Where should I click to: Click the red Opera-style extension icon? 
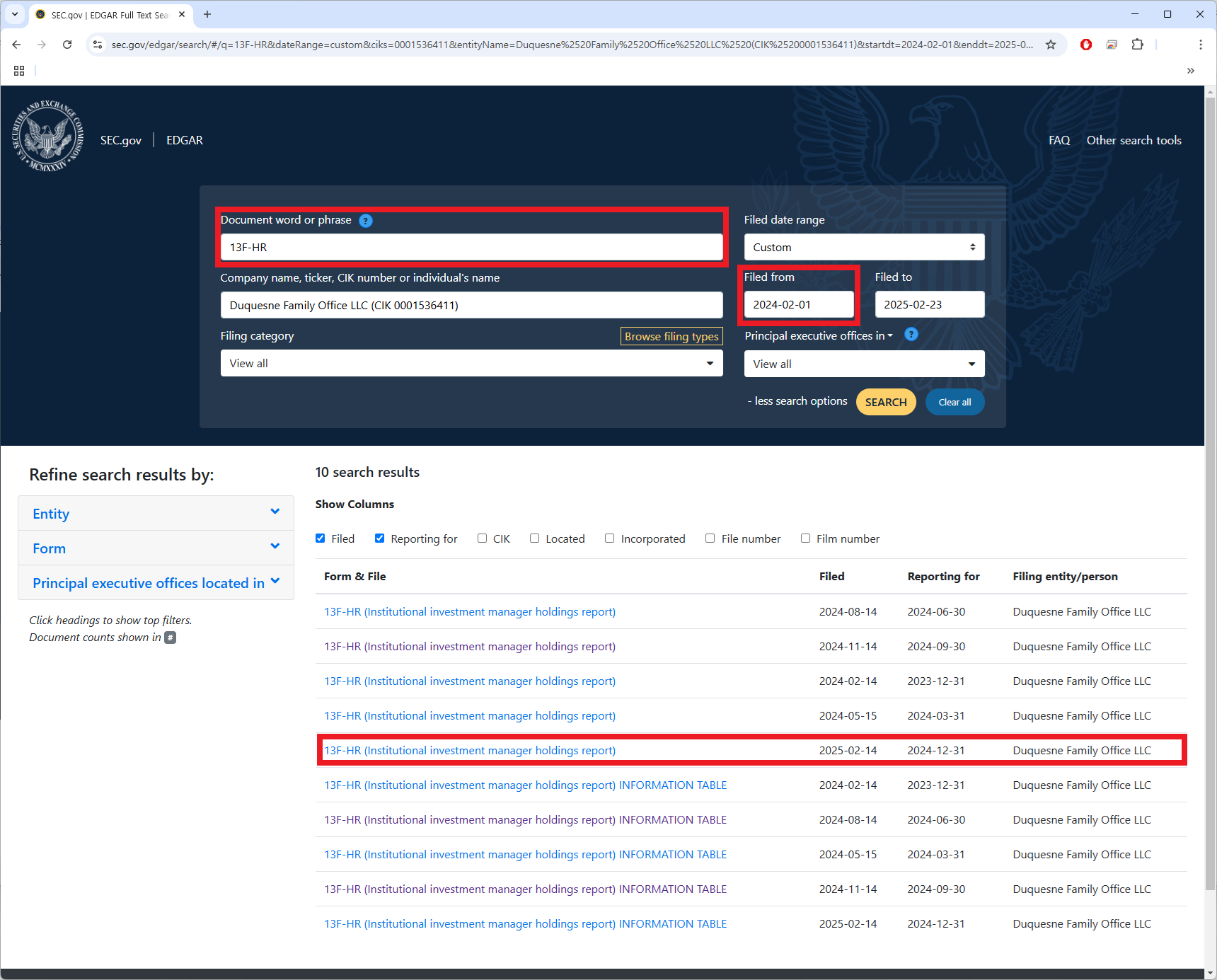coord(1086,45)
